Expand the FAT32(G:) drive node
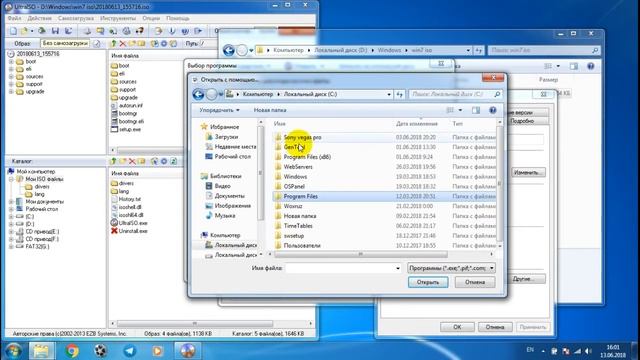 click(11, 247)
